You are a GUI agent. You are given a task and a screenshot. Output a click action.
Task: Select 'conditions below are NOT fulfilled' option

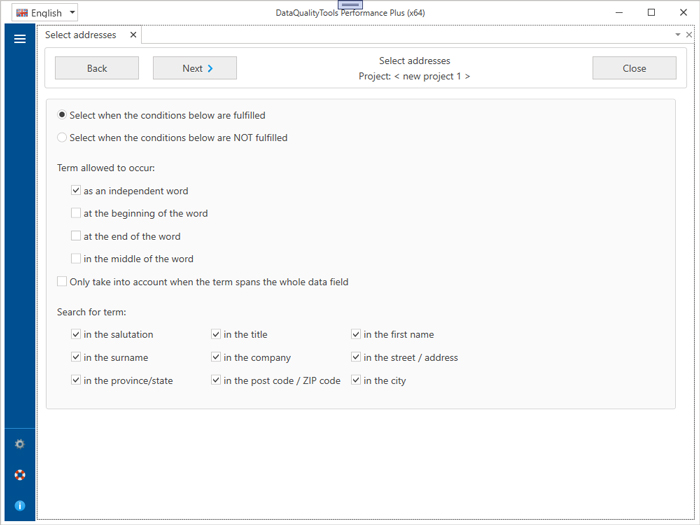(63, 138)
